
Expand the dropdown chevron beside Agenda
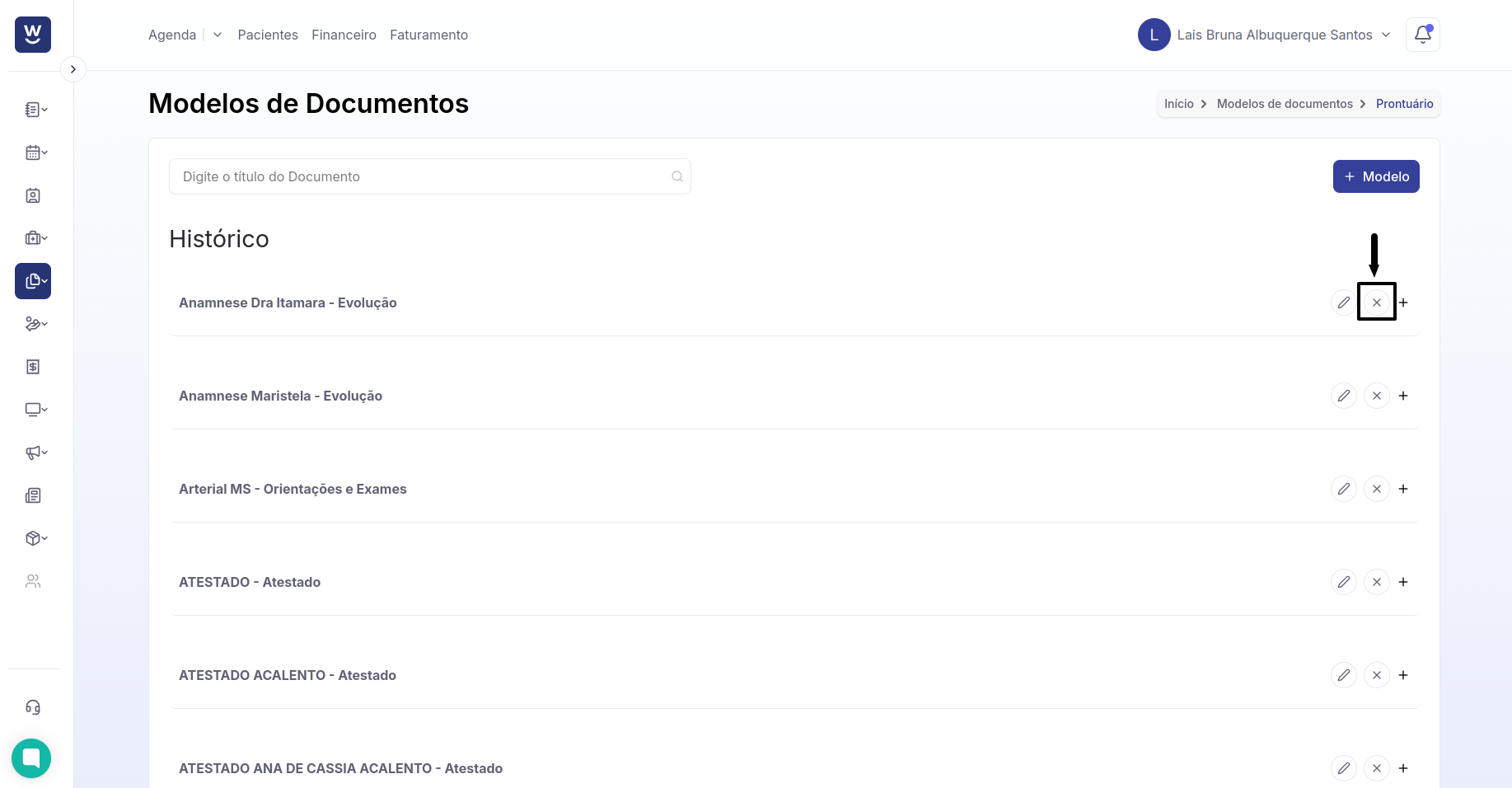[218, 35]
